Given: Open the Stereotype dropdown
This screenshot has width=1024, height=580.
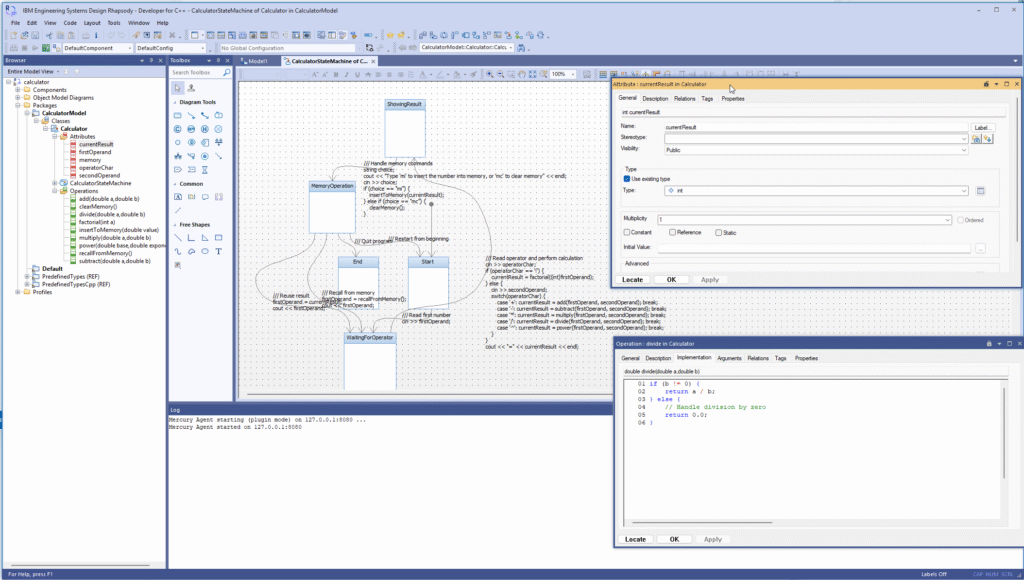Looking at the screenshot, I should click(964, 138).
